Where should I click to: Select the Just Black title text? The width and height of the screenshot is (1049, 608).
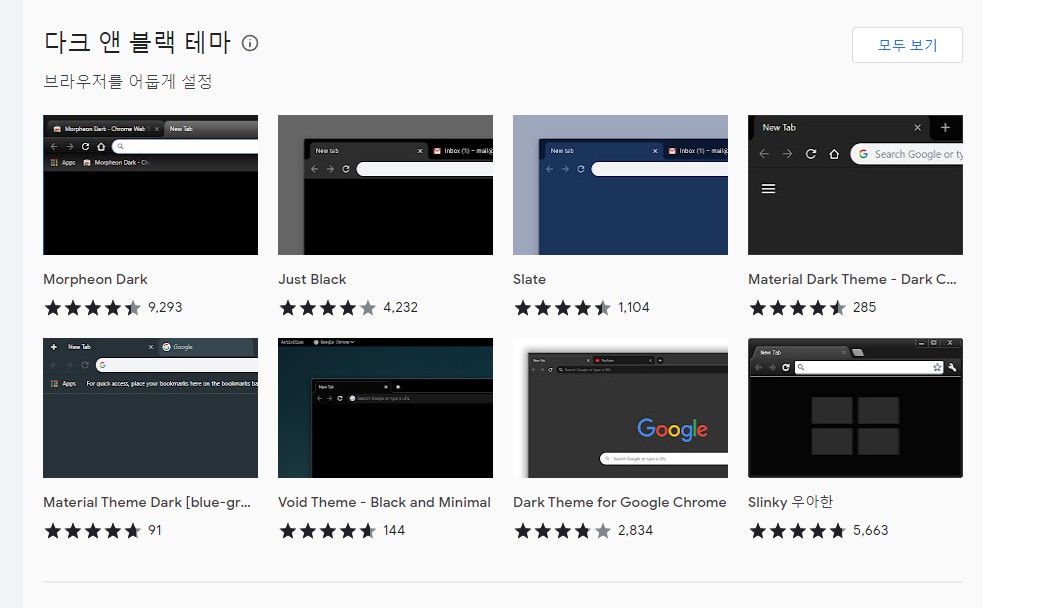[x=312, y=280]
